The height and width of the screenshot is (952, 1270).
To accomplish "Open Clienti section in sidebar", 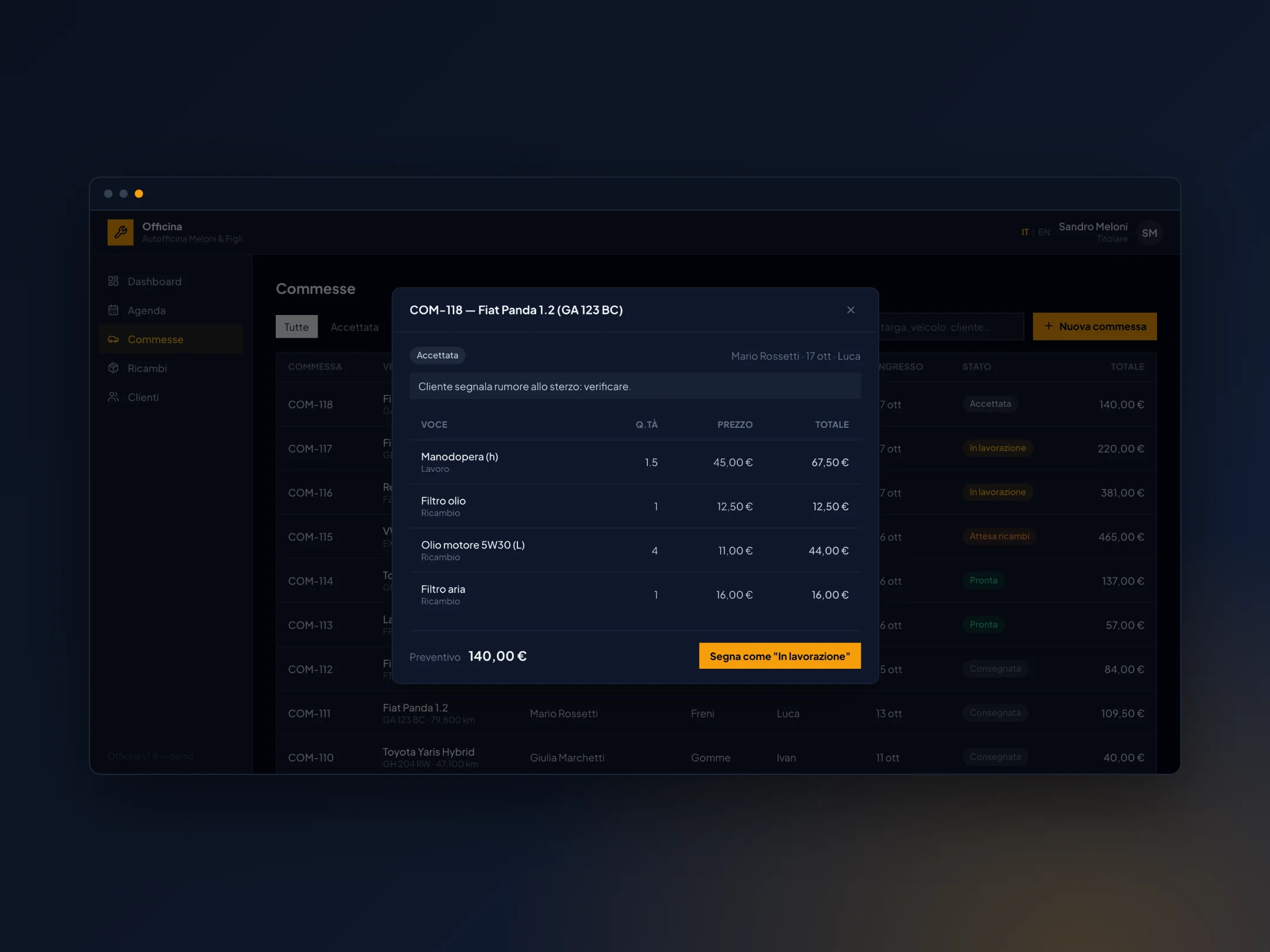I will pyautogui.click(x=171, y=397).
